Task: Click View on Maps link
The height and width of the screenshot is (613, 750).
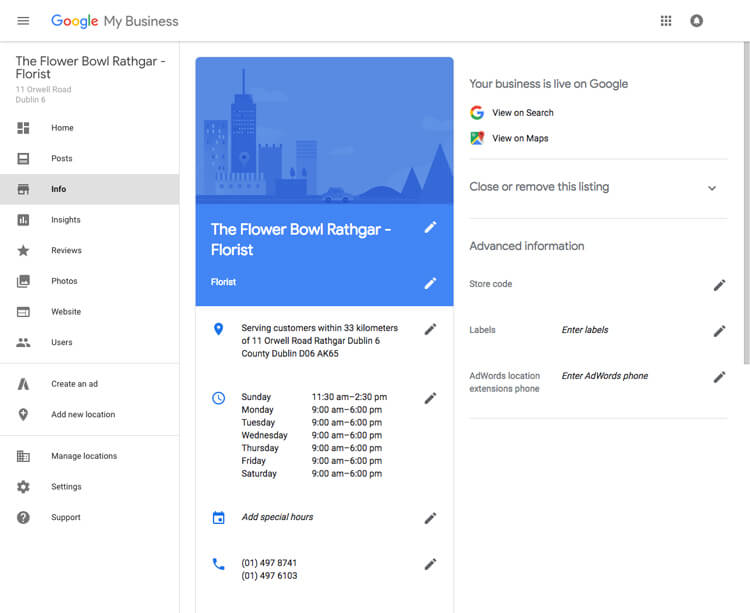Action: tap(520, 138)
